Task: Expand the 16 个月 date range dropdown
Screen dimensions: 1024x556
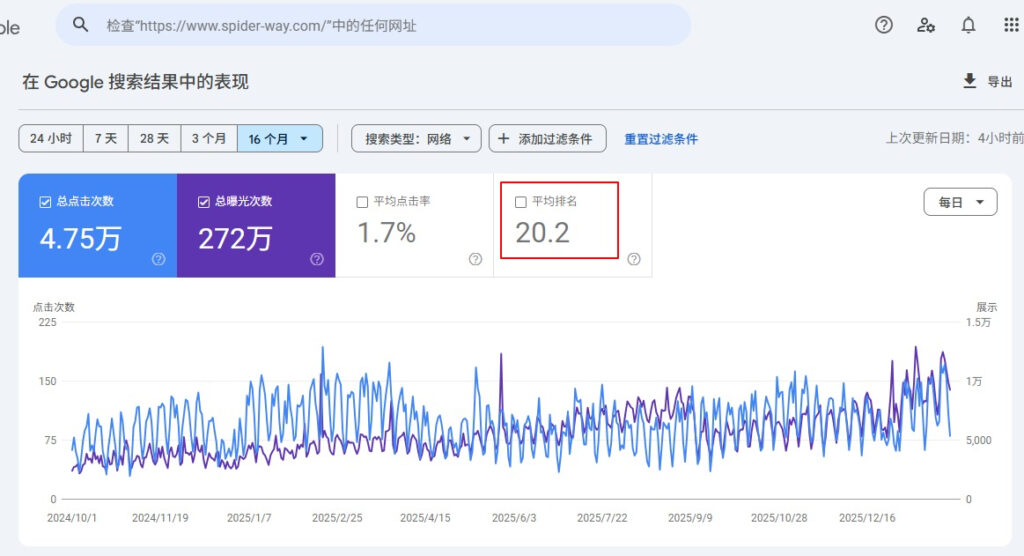Action: pos(280,139)
